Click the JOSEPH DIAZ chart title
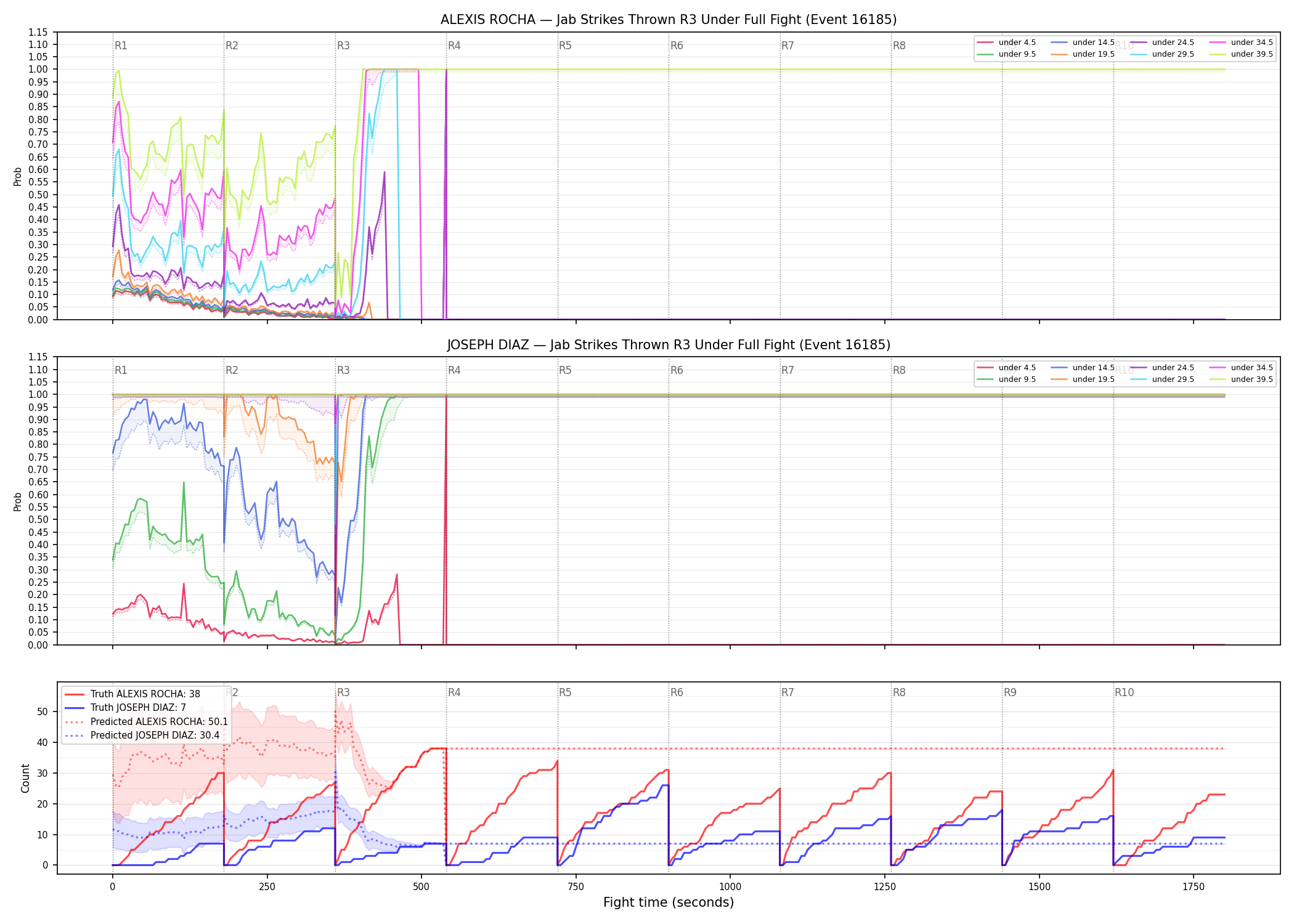The height and width of the screenshot is (924, 1294). (669, 345)
